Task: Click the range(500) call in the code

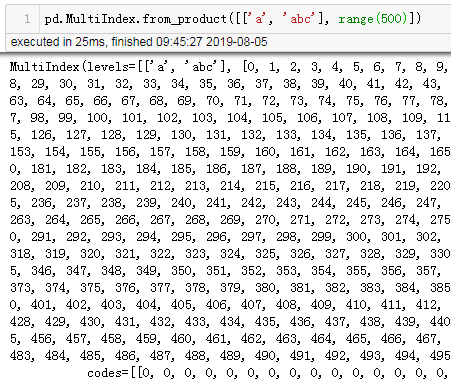Action: (x=373, y=19)
